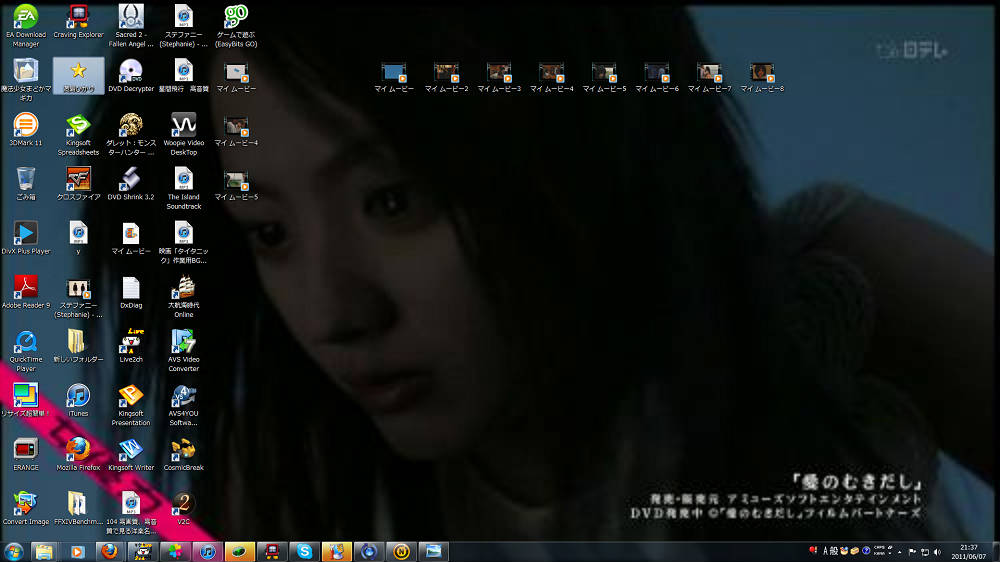The height and width of the screenshot is (562, 1000).
Task: Open the Windows Start menu orb
Action: click(x=13, y=552)
